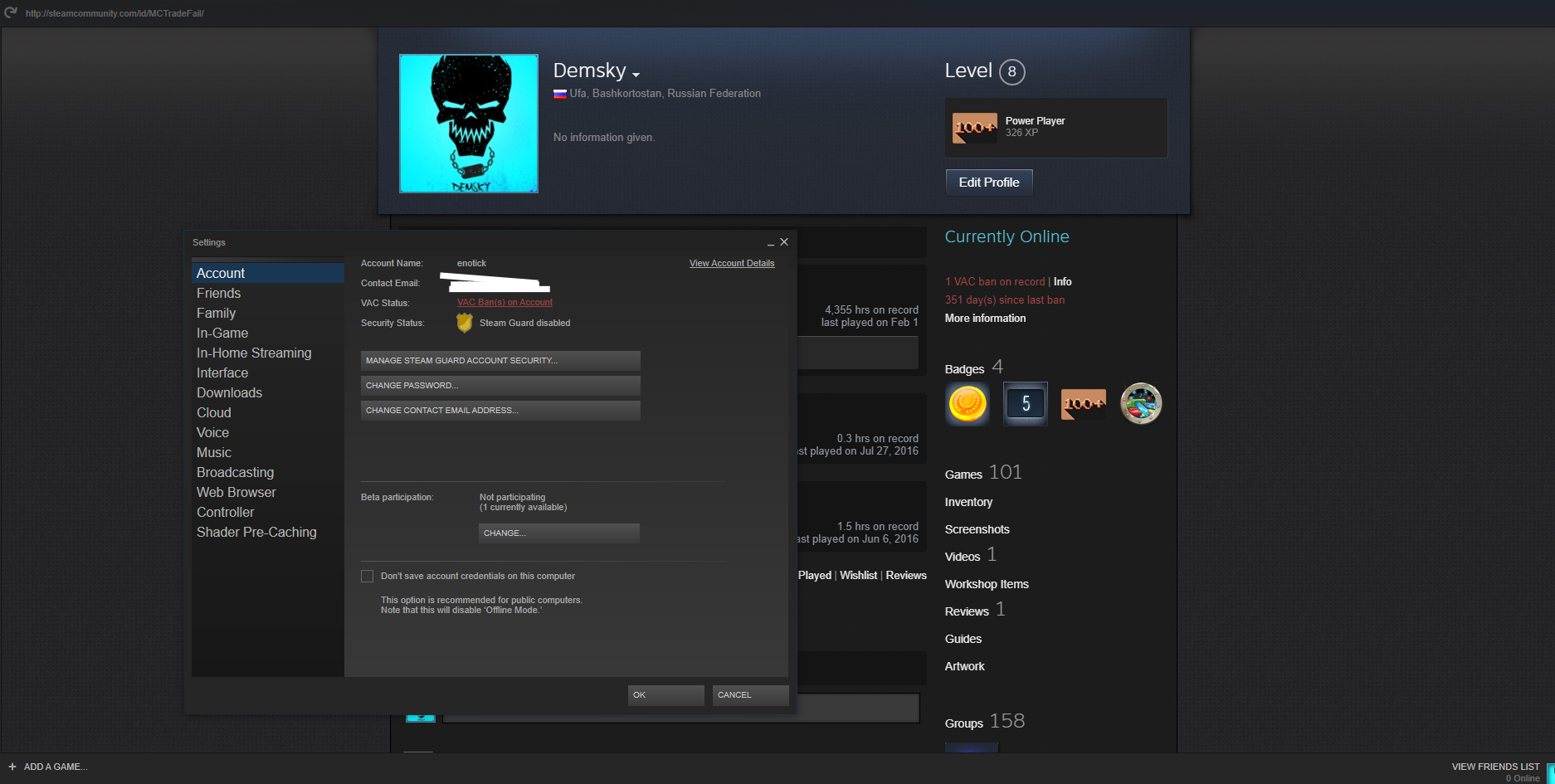Select the round colorful badge icon
This screenshot has width=1555, height=784.
pyautogui.click(x=1141, y=404)
